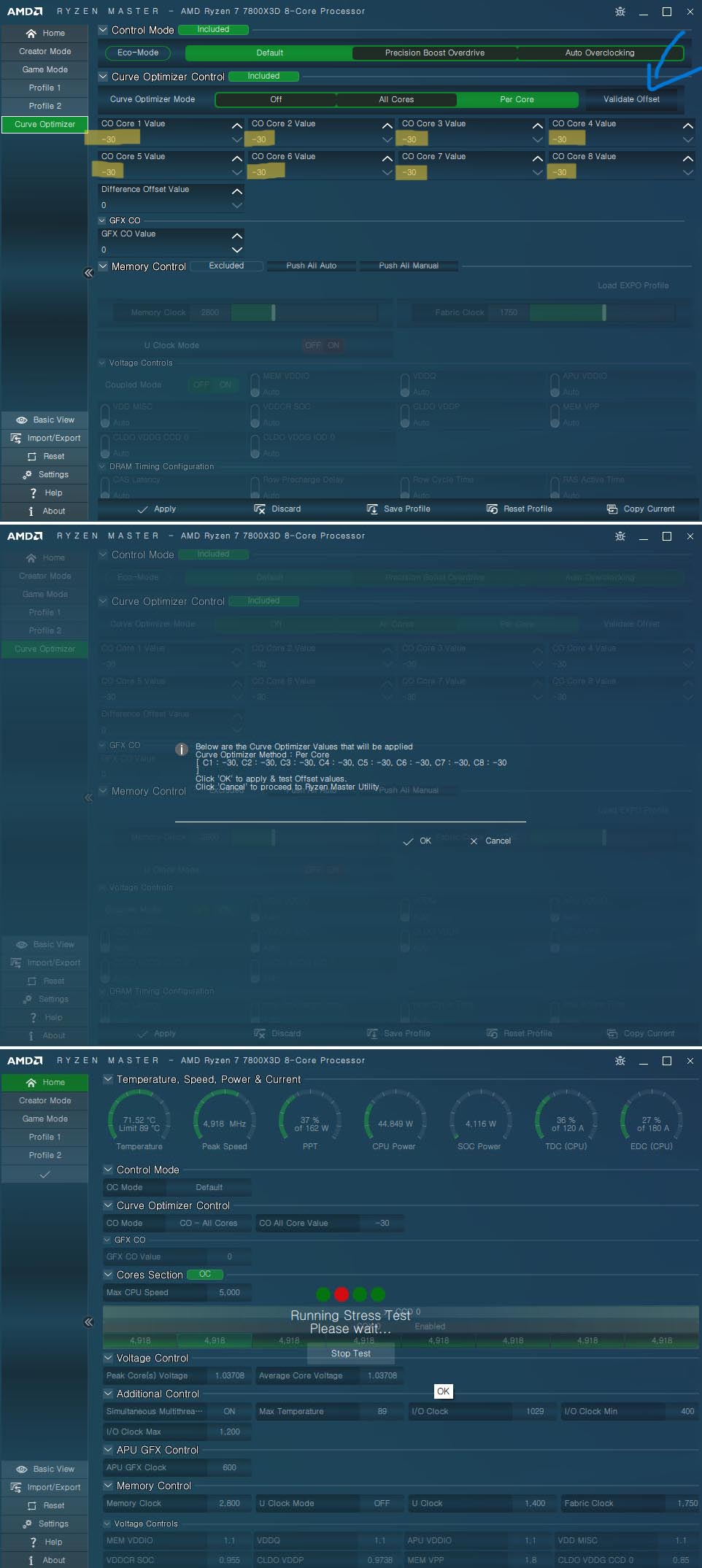Image resolution: width=702 pixels, height=1568 pixels.
Task: Click the checkmark item in bottom window sidebar
Action: coord(45,1174)
